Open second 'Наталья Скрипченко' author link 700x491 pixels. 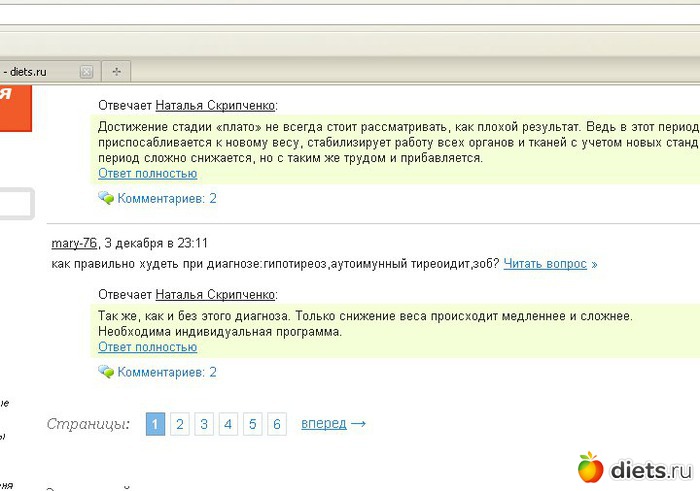pyautogui.click(x=214, y=296)
